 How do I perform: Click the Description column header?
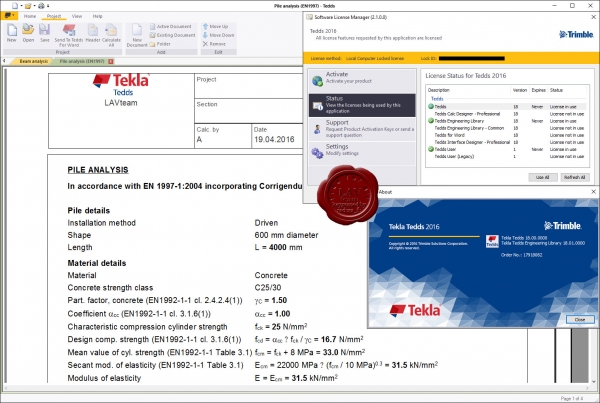coord(468,90)
